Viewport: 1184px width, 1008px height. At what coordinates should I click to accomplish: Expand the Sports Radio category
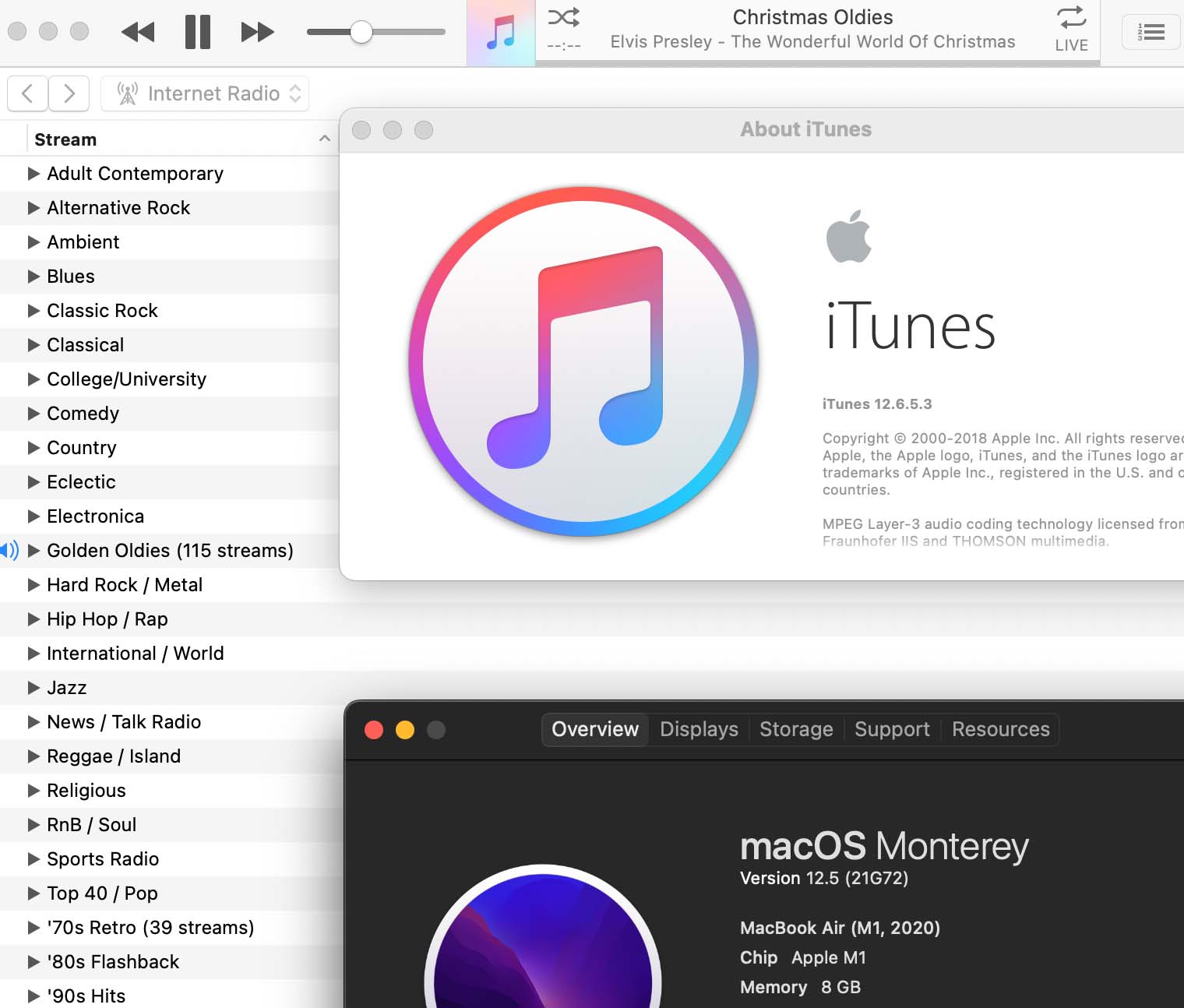[x=33, y=859]
